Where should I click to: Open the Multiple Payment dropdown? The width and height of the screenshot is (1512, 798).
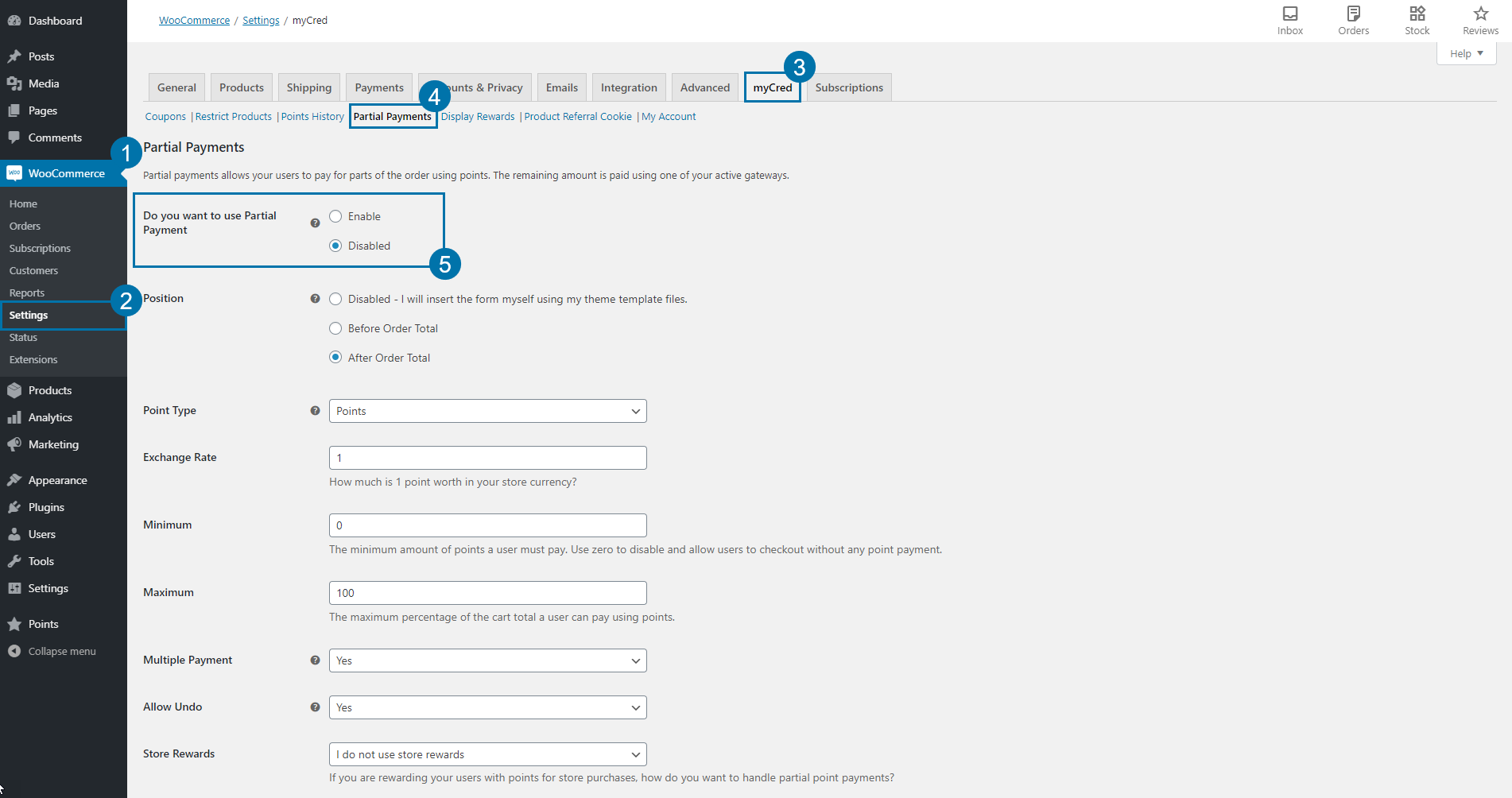point(488,660)
